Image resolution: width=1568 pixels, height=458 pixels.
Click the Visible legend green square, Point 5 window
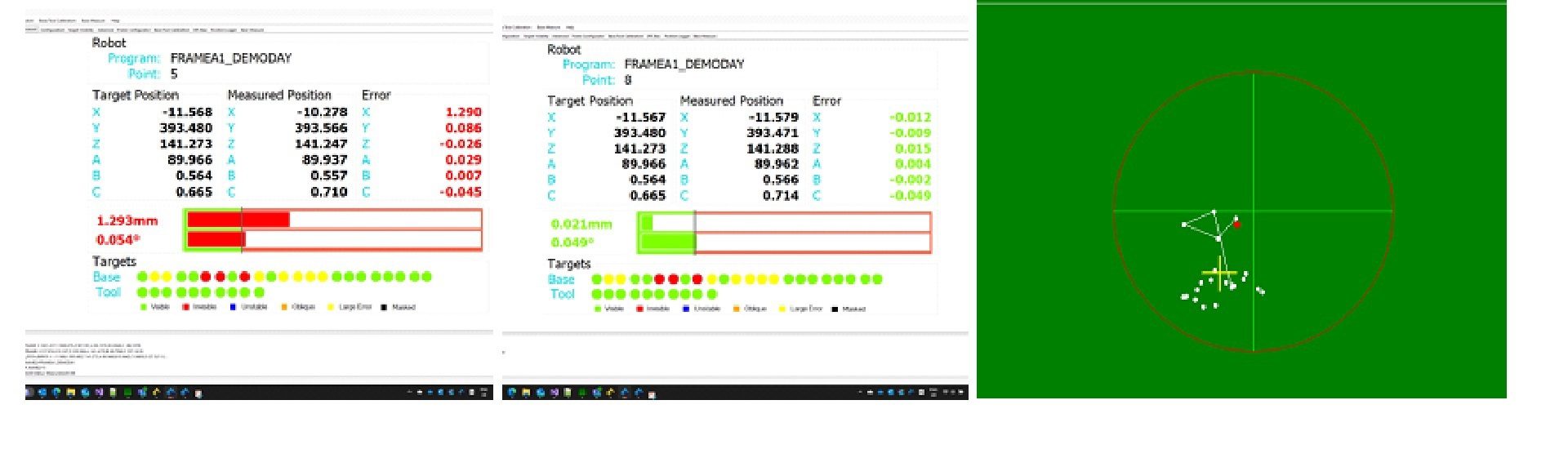(x=143, y=307)
